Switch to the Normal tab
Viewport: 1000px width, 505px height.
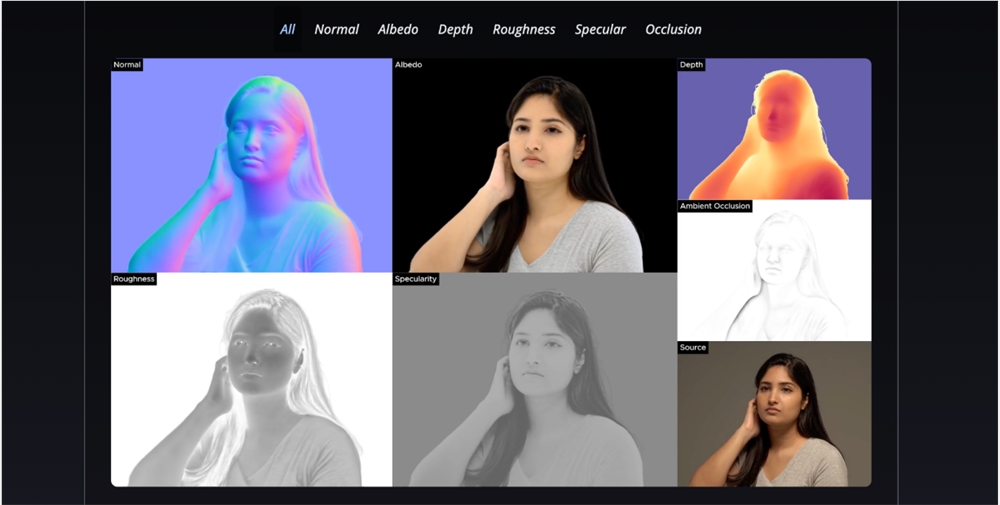click(x=336, y=29)
